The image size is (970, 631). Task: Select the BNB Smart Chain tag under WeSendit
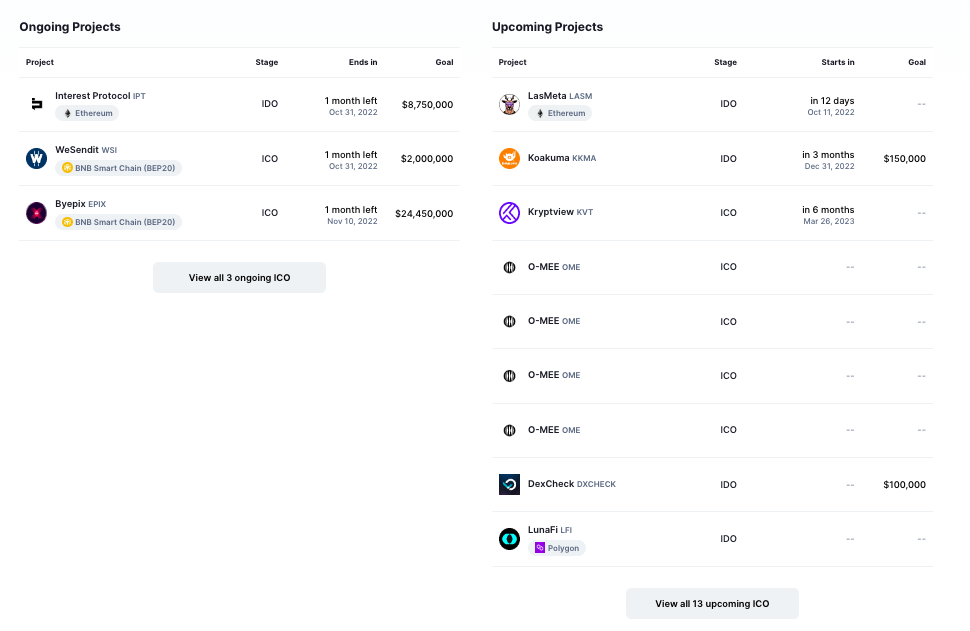point(118,168)
